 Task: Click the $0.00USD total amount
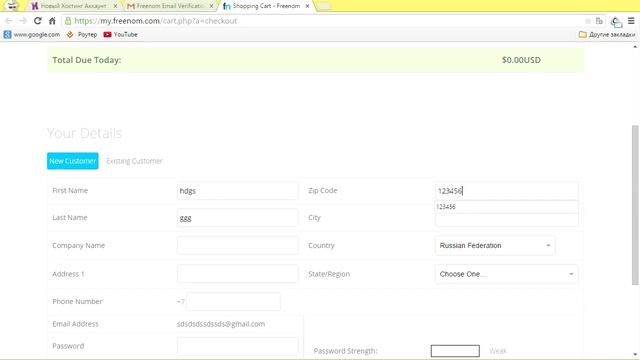click(521, 60)
